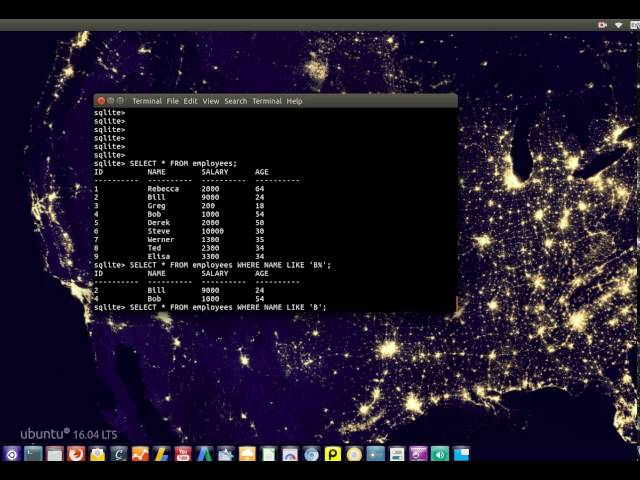Click Bob row in second result set
Viewport: 640px width, 480px height.
click(x=179, y=299)
